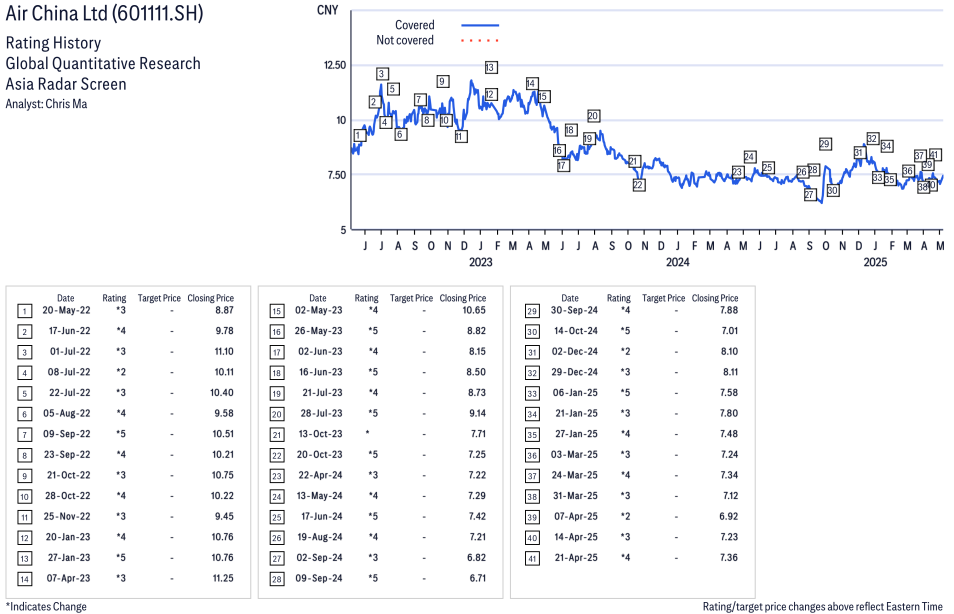Viewport: 954px width, 614px height.
Task: Click the *Indicates Change footnote
Action: 46,607
